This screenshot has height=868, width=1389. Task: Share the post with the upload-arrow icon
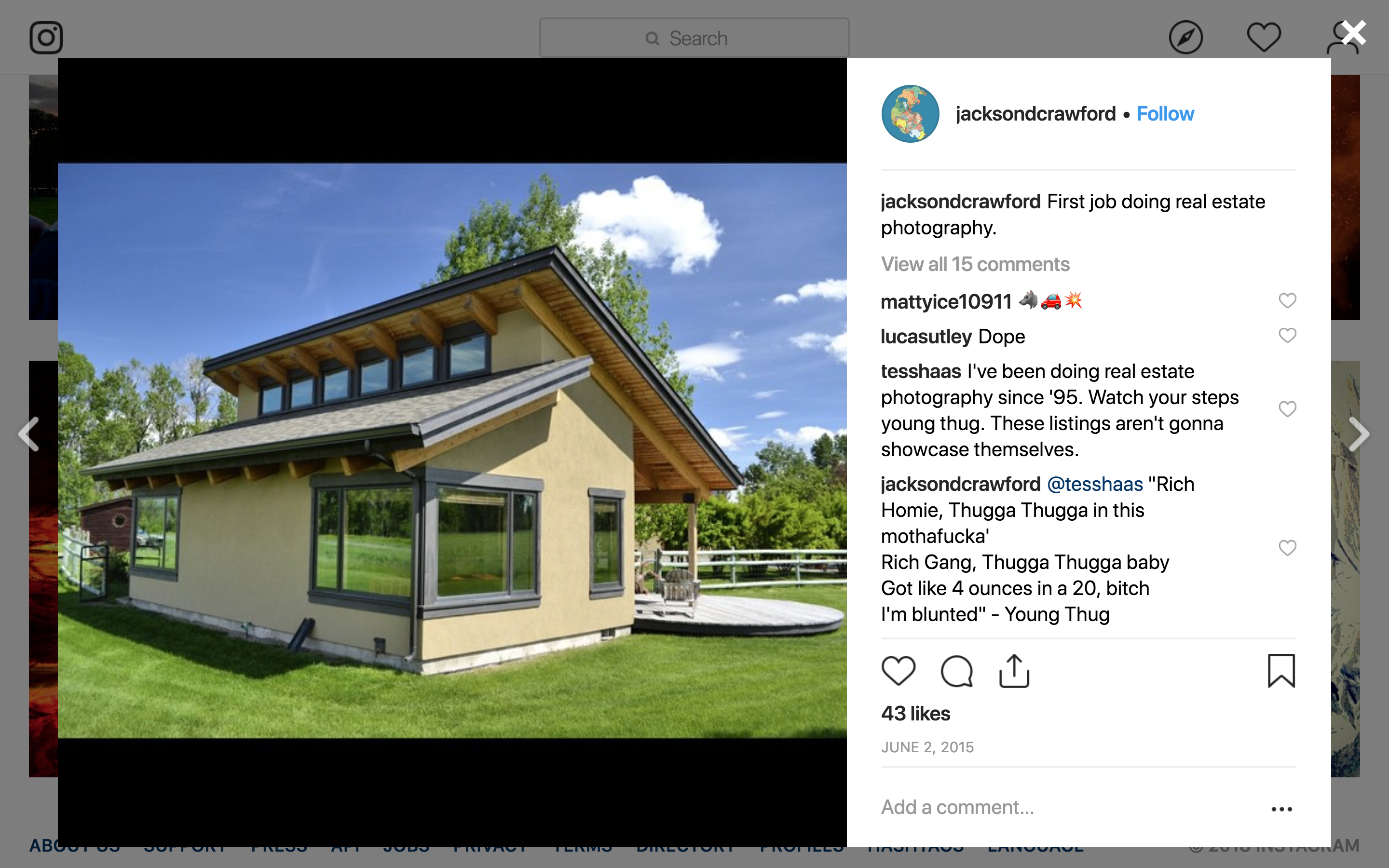coord(1014,670)
